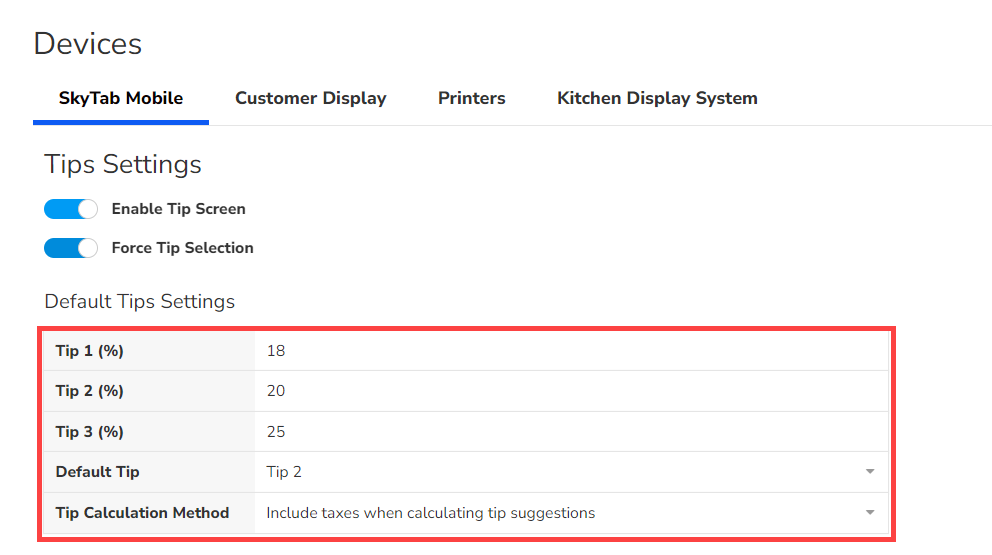
Task: Click the Enable Tip Screen label
Action: [178, 209]
